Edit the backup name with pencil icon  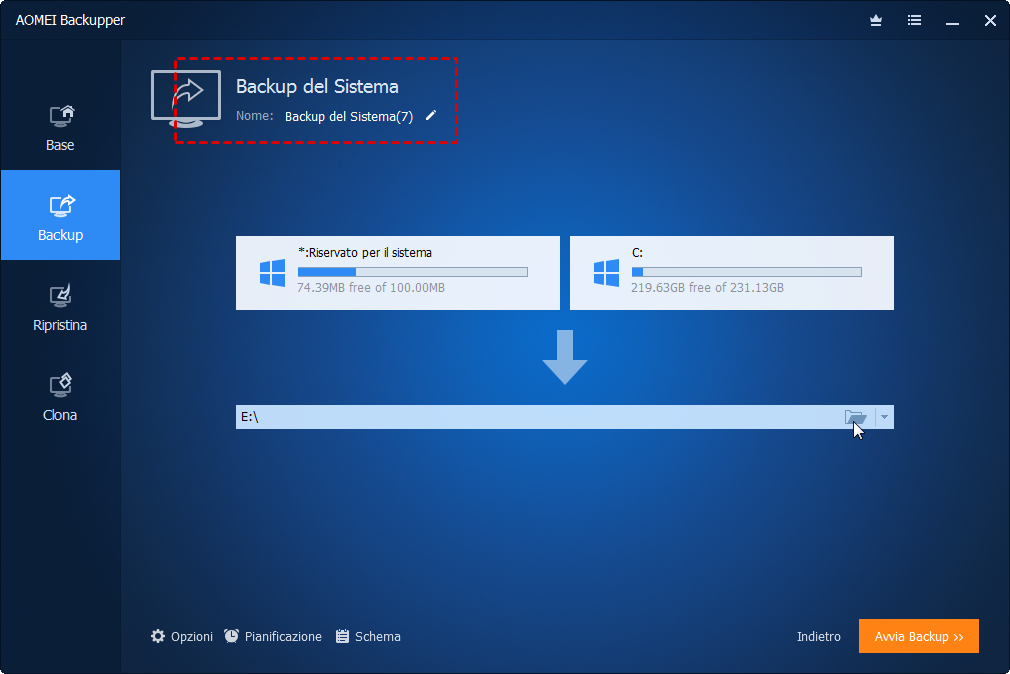coord(431,115)
